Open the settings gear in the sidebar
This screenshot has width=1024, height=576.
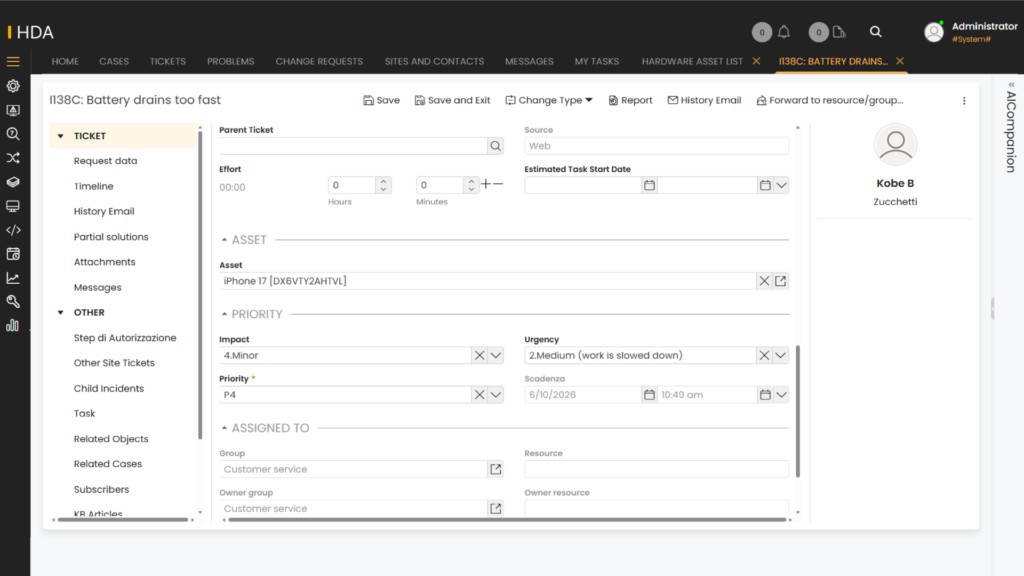point(13,86)
